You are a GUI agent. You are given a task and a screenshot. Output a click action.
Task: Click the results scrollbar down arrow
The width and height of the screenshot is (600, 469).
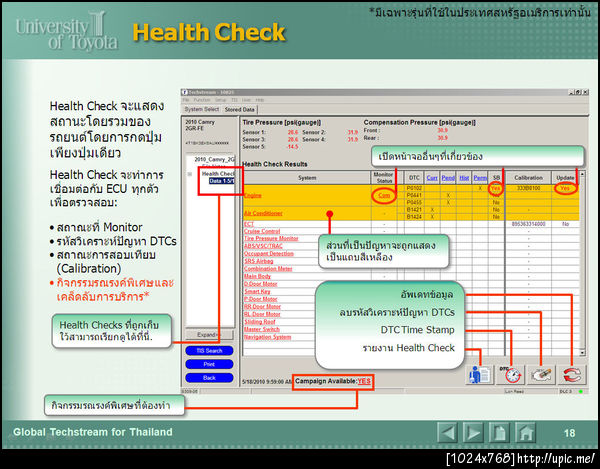[582, 352]
